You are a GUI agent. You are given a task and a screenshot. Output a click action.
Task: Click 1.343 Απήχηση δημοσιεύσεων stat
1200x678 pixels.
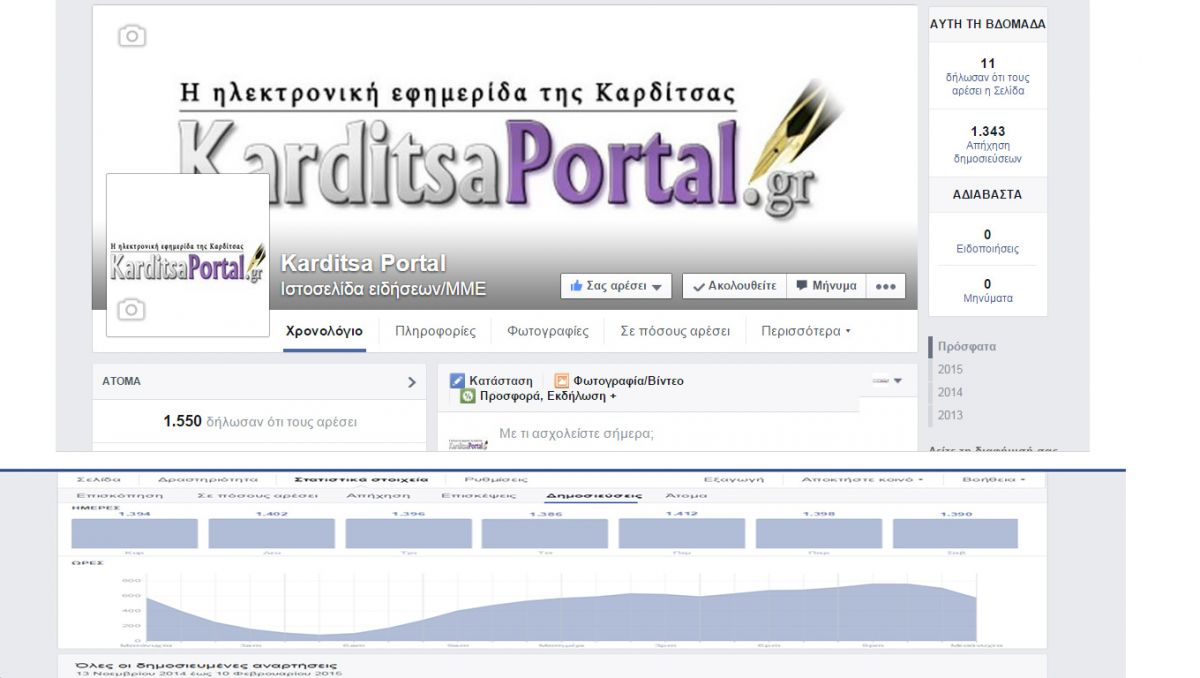988,145
